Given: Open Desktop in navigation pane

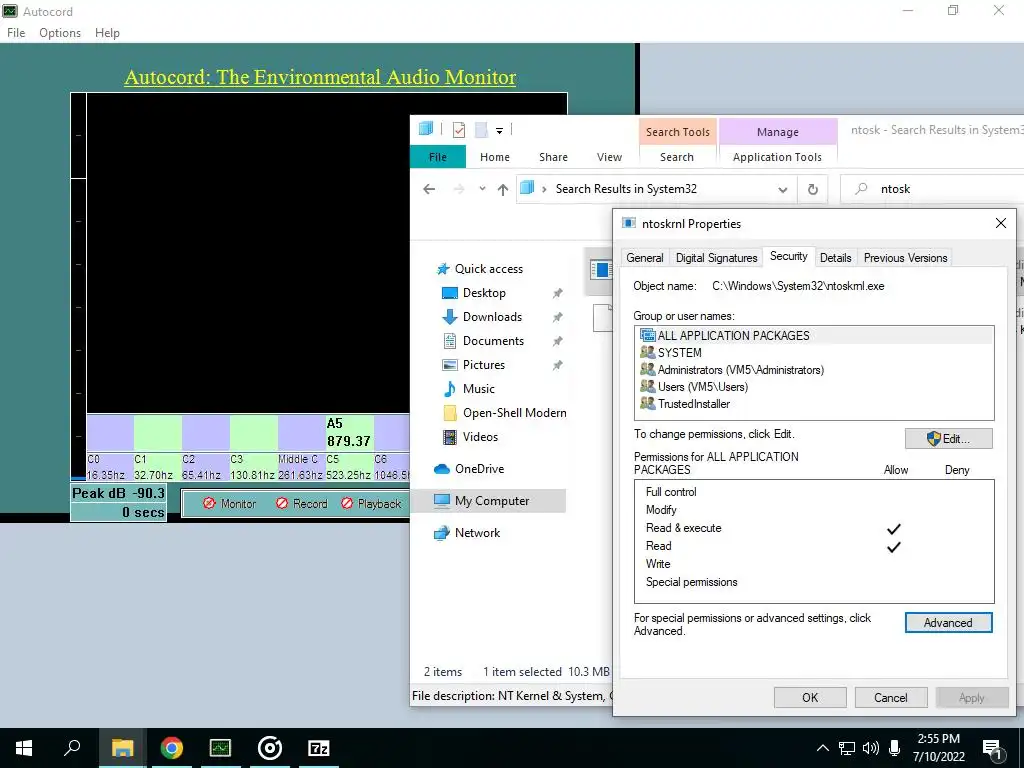Looking at the screenshot, I should 484,293.
